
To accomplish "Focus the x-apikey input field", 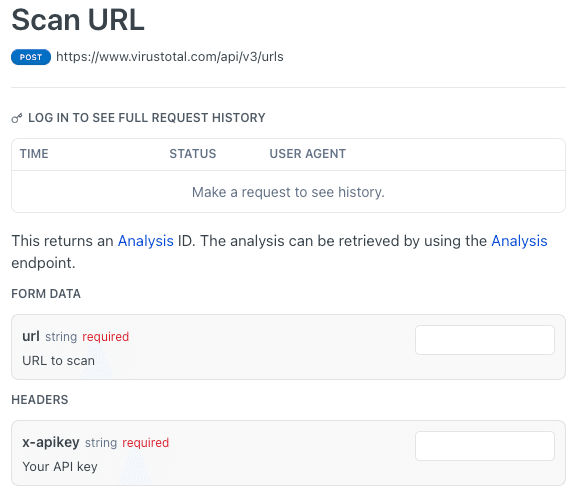I will point(485,446).
